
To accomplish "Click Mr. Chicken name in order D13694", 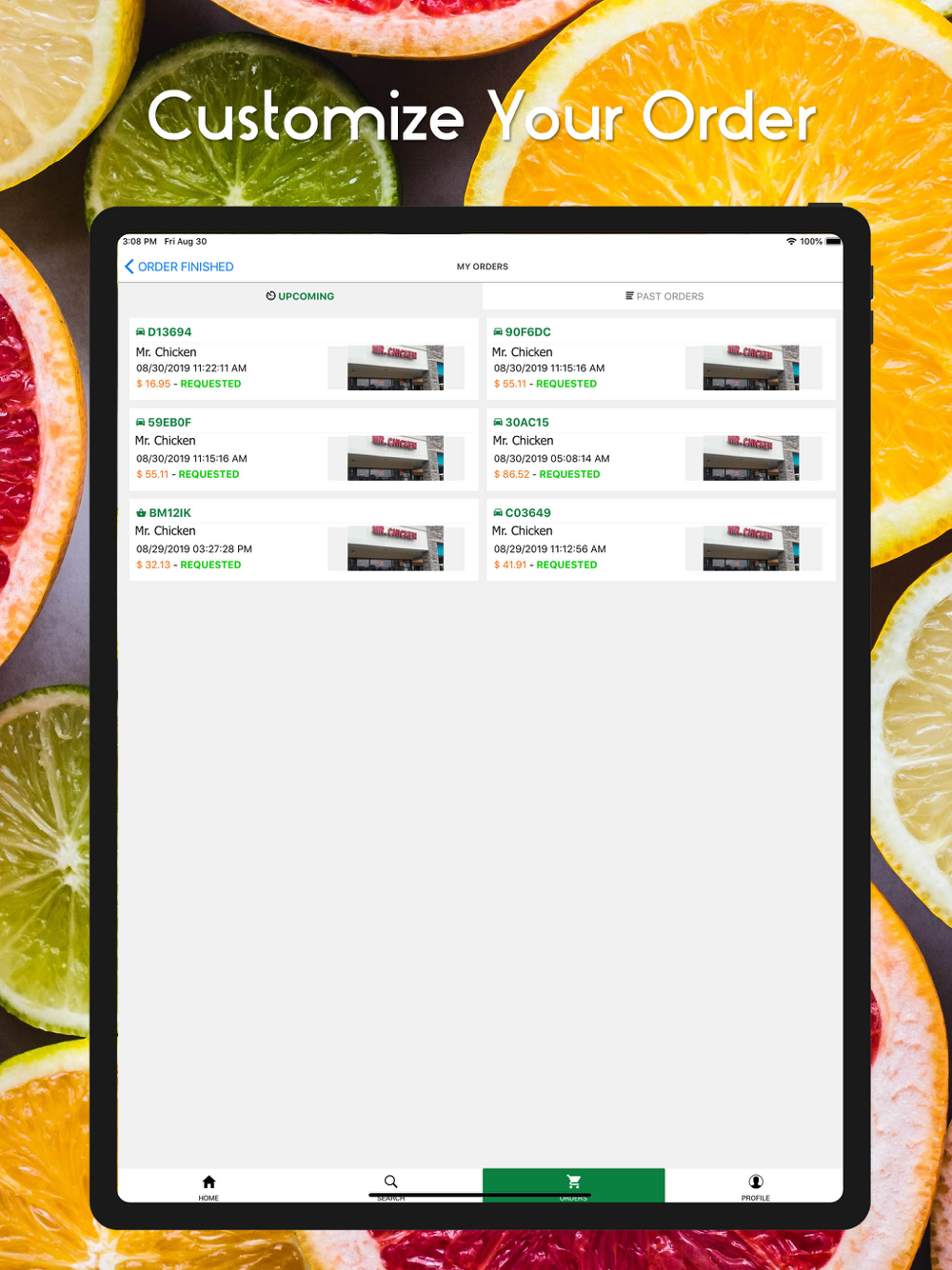I will [166, 352].
